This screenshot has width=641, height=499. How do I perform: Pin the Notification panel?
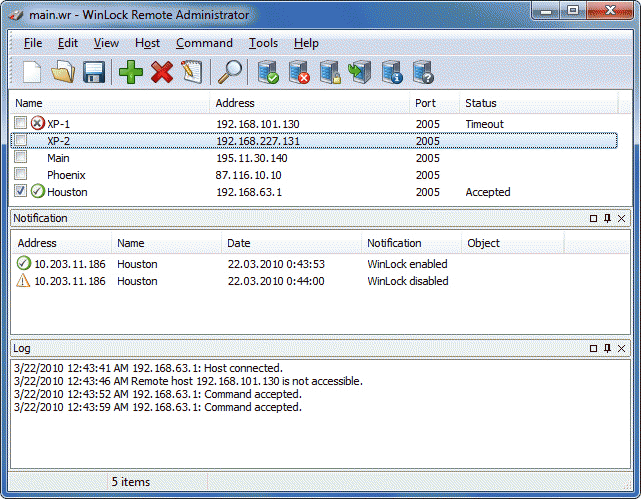pyautogui.click(x=607, y=218)
